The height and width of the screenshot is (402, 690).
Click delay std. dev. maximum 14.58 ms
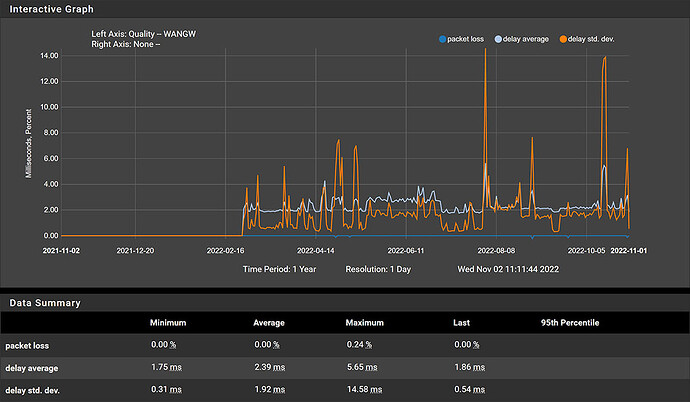click(x=364, y=389)
